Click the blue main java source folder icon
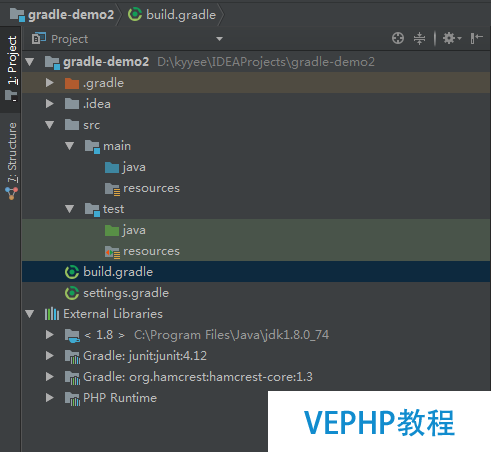491x452 pixels. pos(112,167)
